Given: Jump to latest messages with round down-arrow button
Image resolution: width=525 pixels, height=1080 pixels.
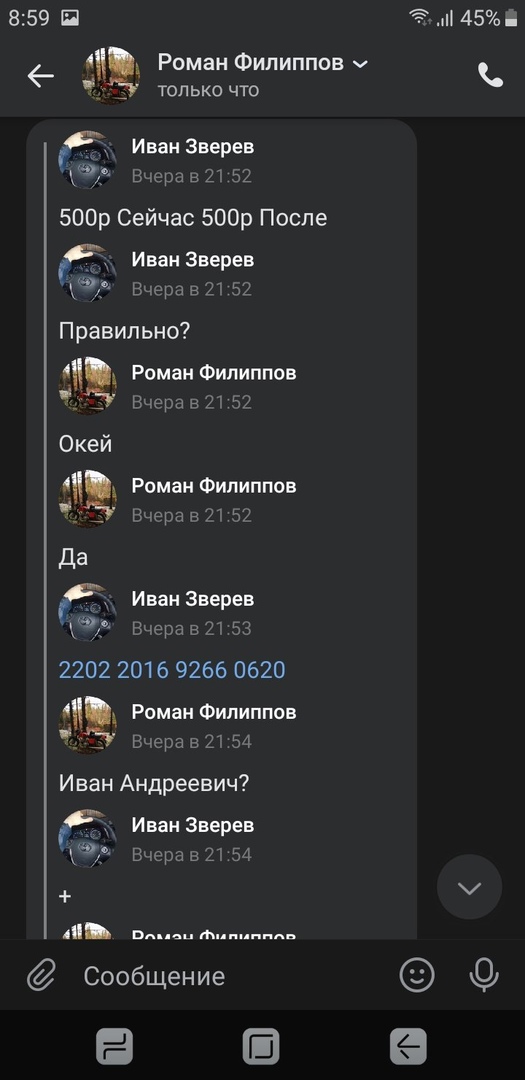Looking at the screenshot, I should (x=469, y=887).
